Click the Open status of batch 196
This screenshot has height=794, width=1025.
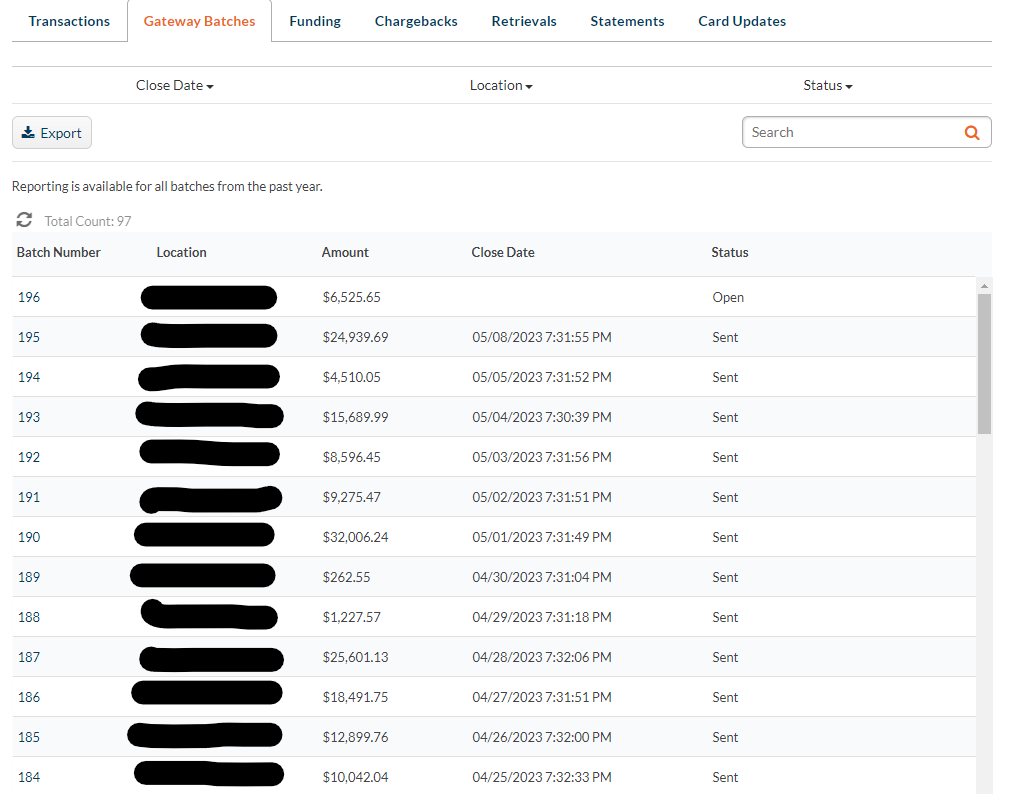click(728, 297)
